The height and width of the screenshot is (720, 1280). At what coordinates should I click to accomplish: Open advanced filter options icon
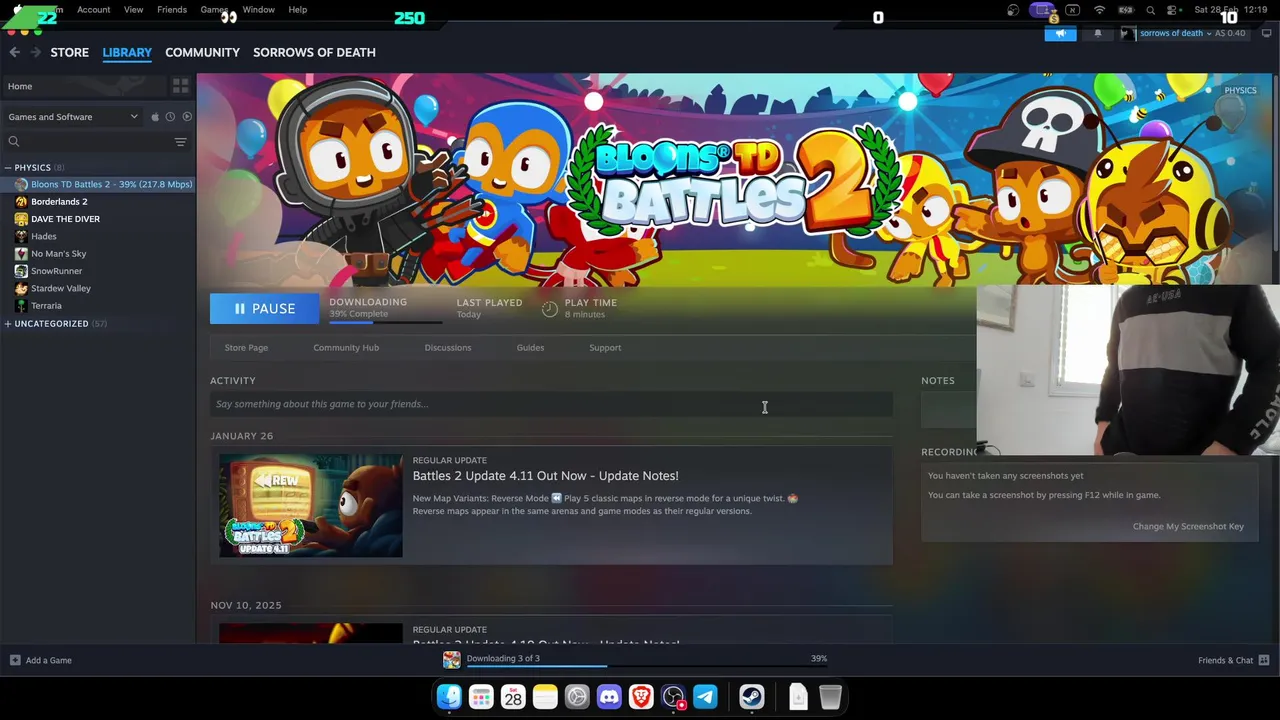[180, 142]
